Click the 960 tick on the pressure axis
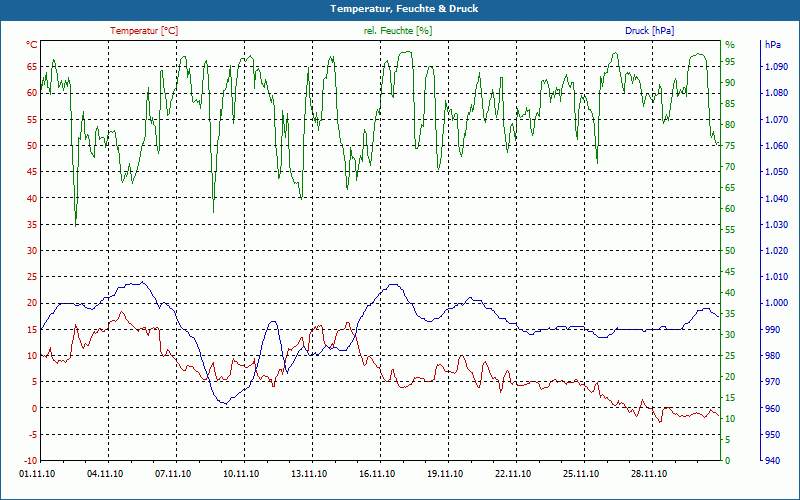 click(773, 408)
